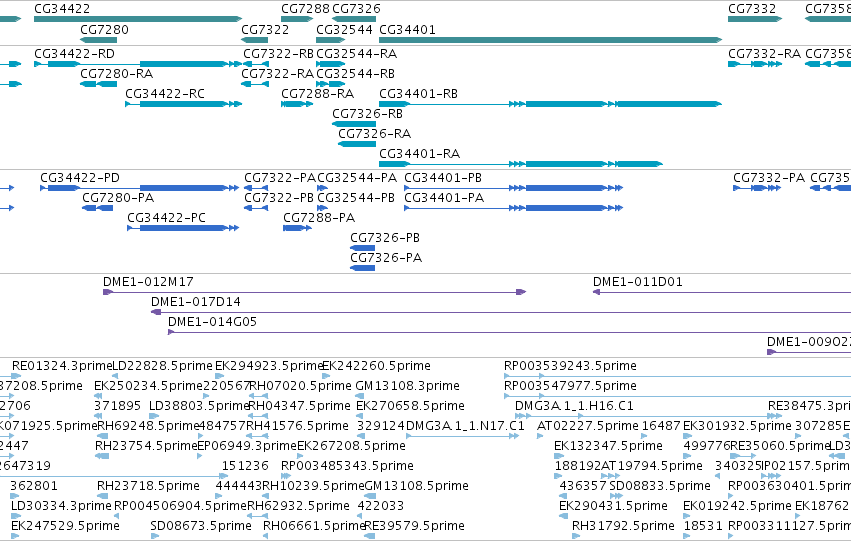Image resolution: width=851 pixels, height=541 pixels.
Task: Select the CG7322-RA transcript
Action: 256,84
